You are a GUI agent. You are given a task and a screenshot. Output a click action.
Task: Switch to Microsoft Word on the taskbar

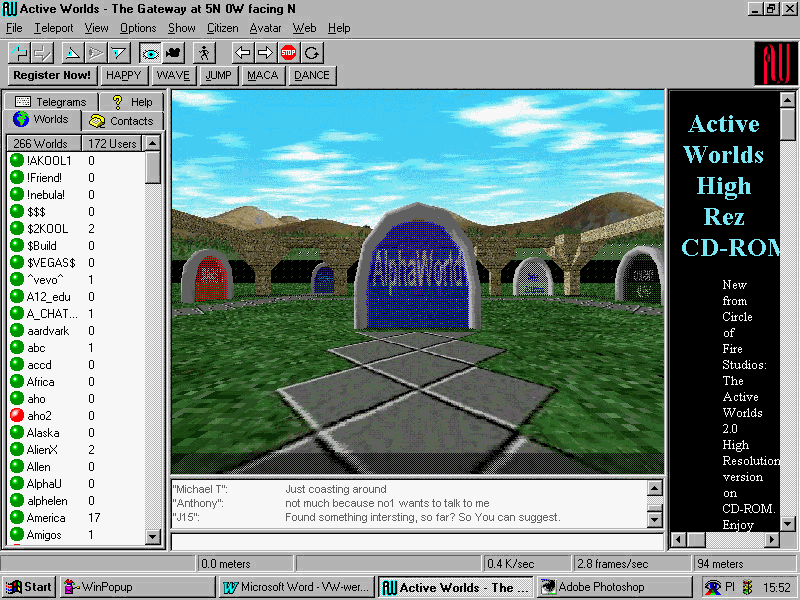coord(297,587)
